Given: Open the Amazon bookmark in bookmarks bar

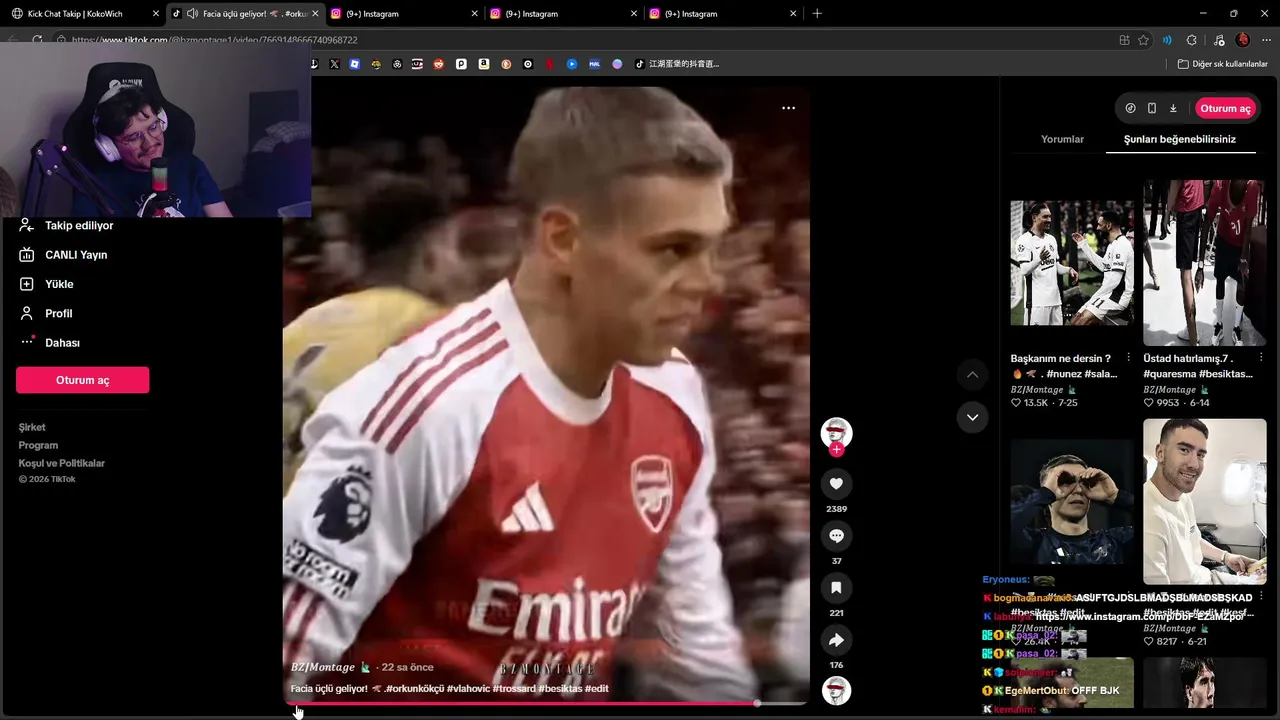Looking at the screenshot, I should [x=484, y=64].
